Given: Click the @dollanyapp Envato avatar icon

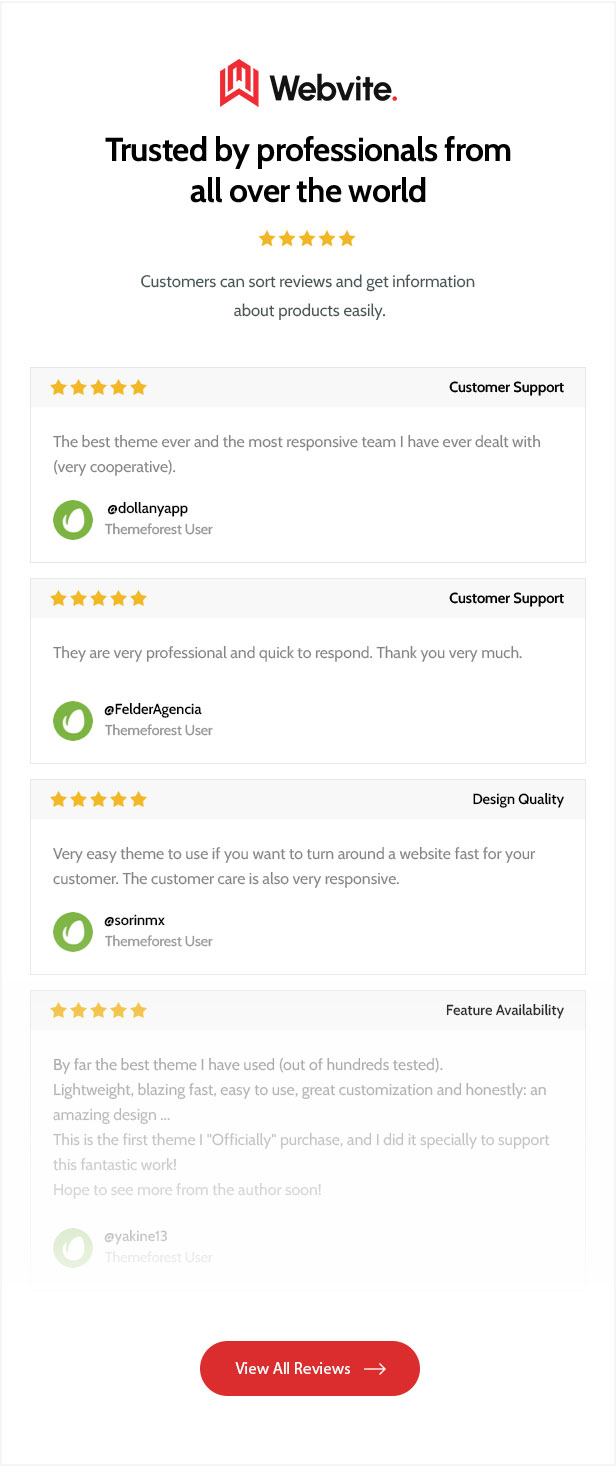Looking at the screenshot, I should click(73, 519).
